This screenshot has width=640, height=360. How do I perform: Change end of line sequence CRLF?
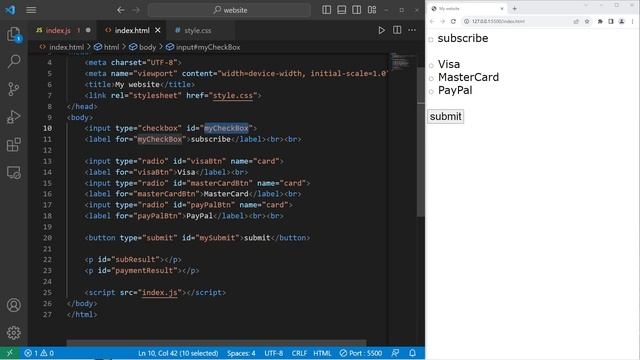click(x=299, y=353)
